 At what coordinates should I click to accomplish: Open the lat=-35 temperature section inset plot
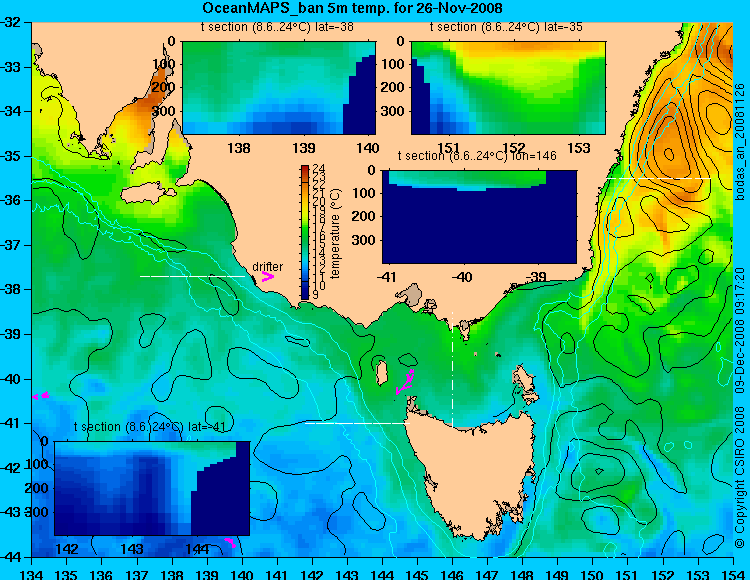[508, 88]
